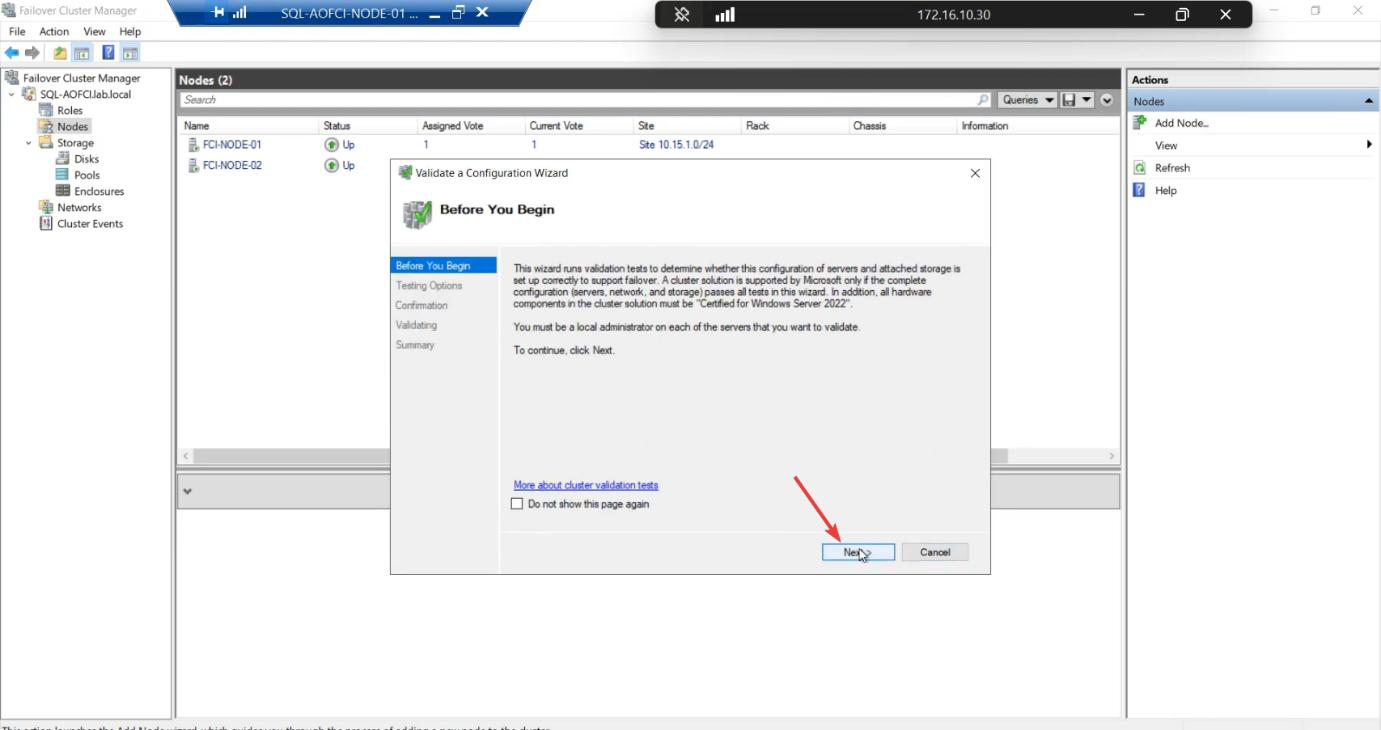This screenshot has height=730, width=1381.
Task: Open the Queries dropdown
Action: click(x=1028, y=100)
